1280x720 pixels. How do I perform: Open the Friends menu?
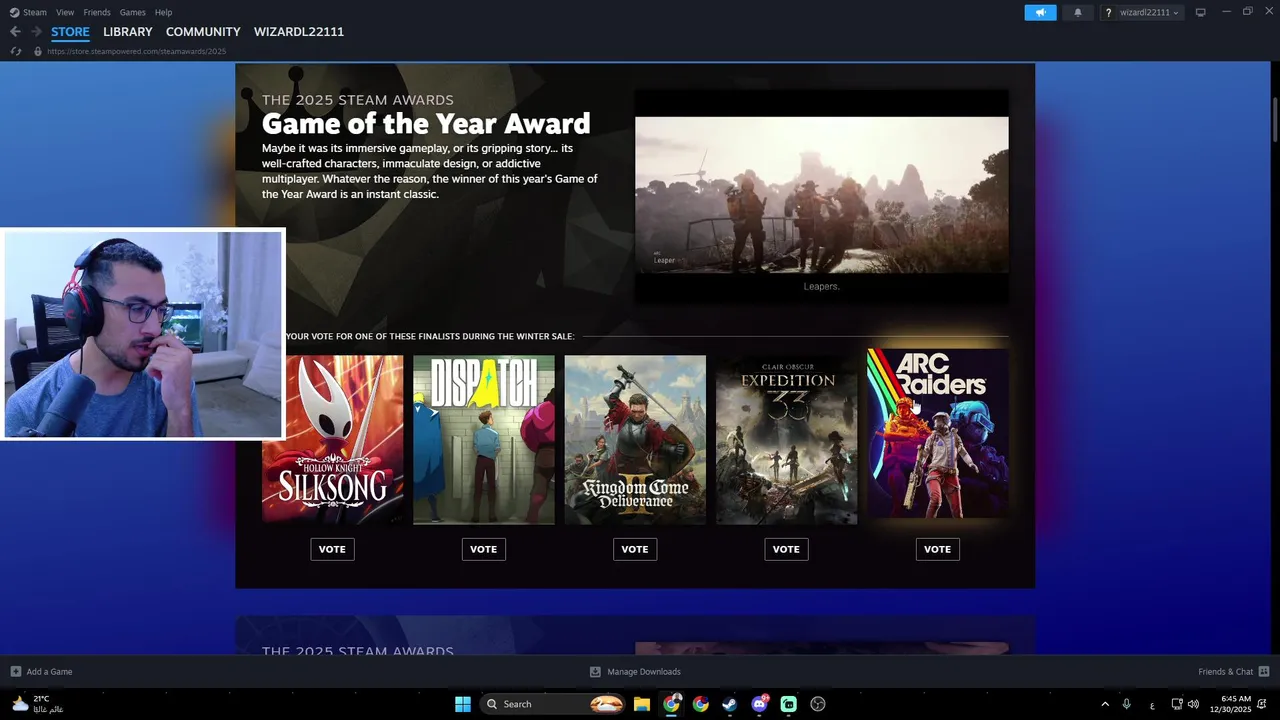pos(97,12)
